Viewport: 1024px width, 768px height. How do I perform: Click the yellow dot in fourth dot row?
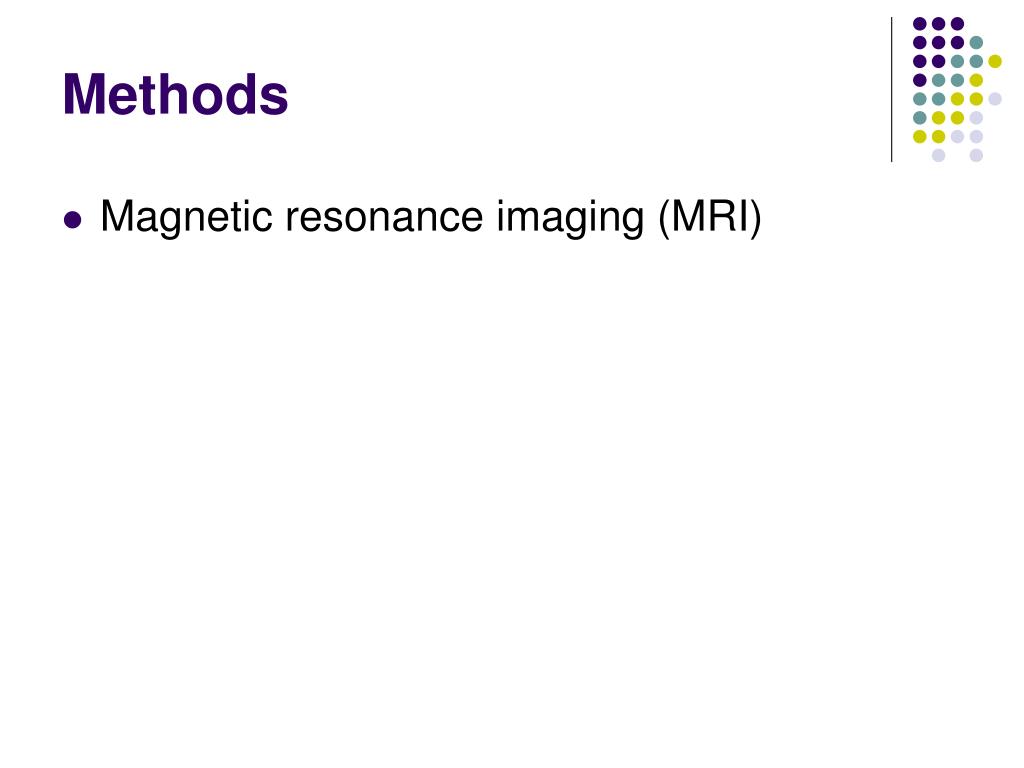coord(976,80)
